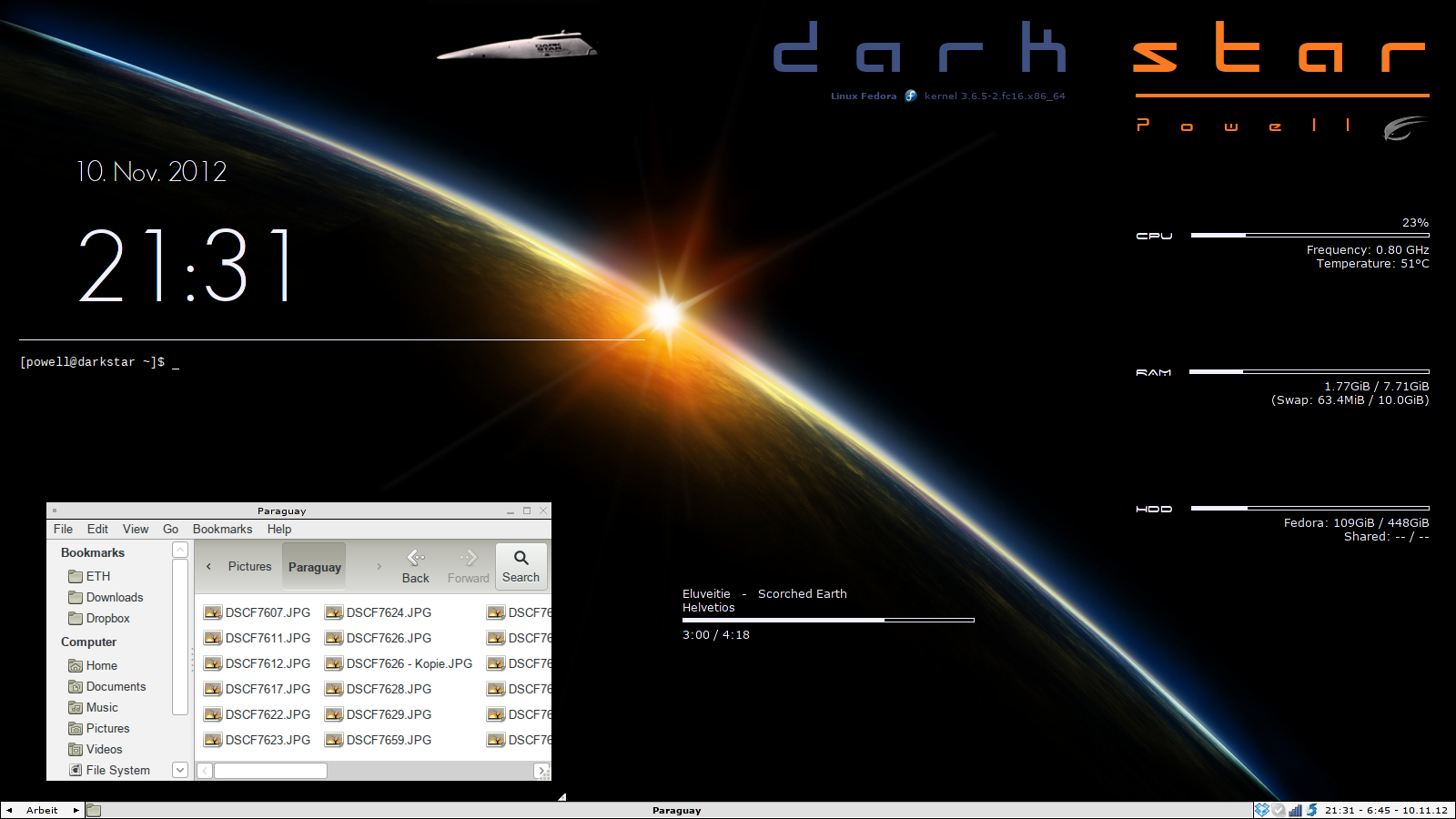
Task: Click the Dropbox tray icon
Action: (1262, 810)
